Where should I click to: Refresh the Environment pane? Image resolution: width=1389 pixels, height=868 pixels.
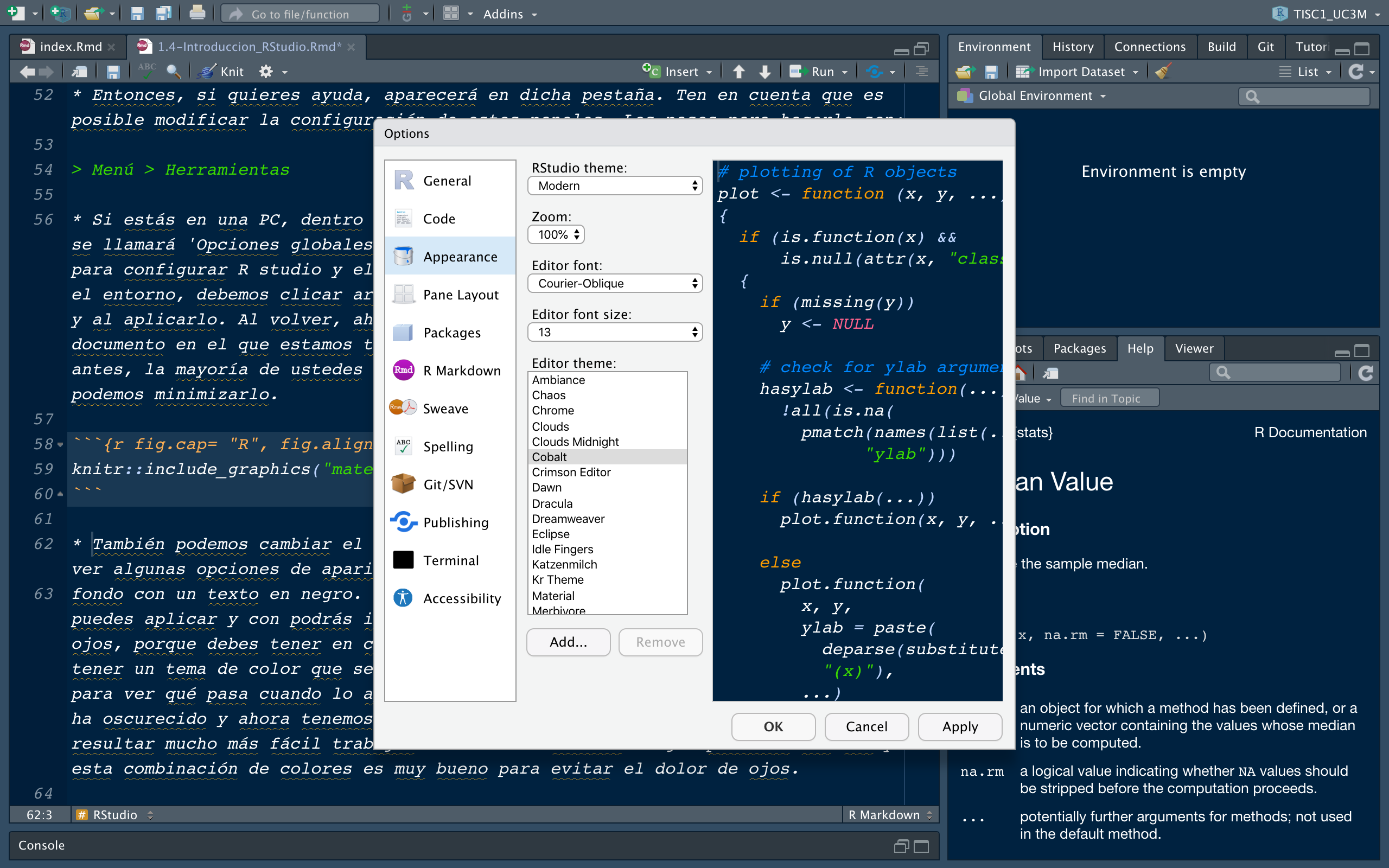(x=1356, y=72)
